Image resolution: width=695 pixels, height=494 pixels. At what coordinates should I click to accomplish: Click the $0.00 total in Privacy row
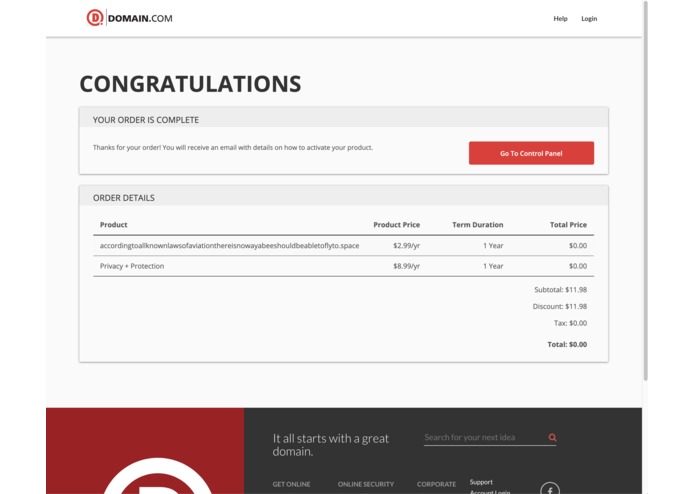(x=578, y=266)
